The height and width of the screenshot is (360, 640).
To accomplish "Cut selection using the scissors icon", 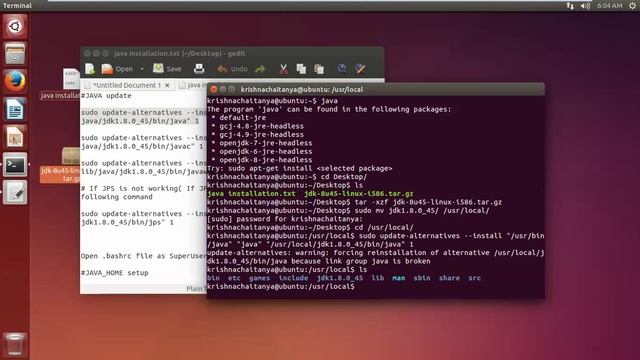I will (x=283, y=69).
